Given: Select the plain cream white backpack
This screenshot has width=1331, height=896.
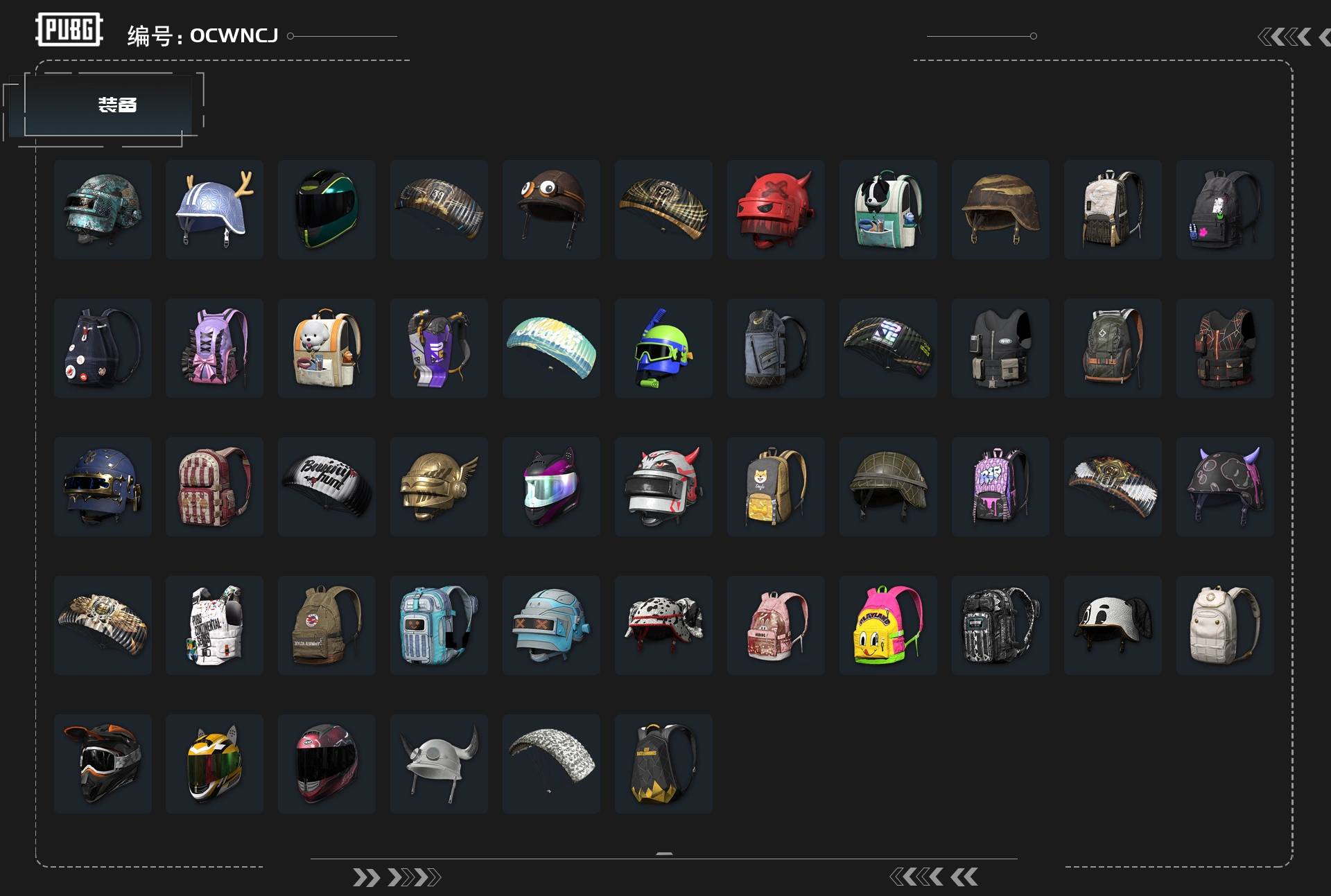Looking at the screenshot, I should [x=1226, y=625].
